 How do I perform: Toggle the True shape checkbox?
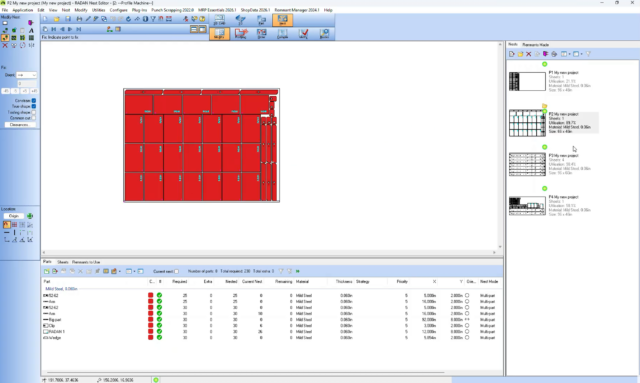coord(34,106)
